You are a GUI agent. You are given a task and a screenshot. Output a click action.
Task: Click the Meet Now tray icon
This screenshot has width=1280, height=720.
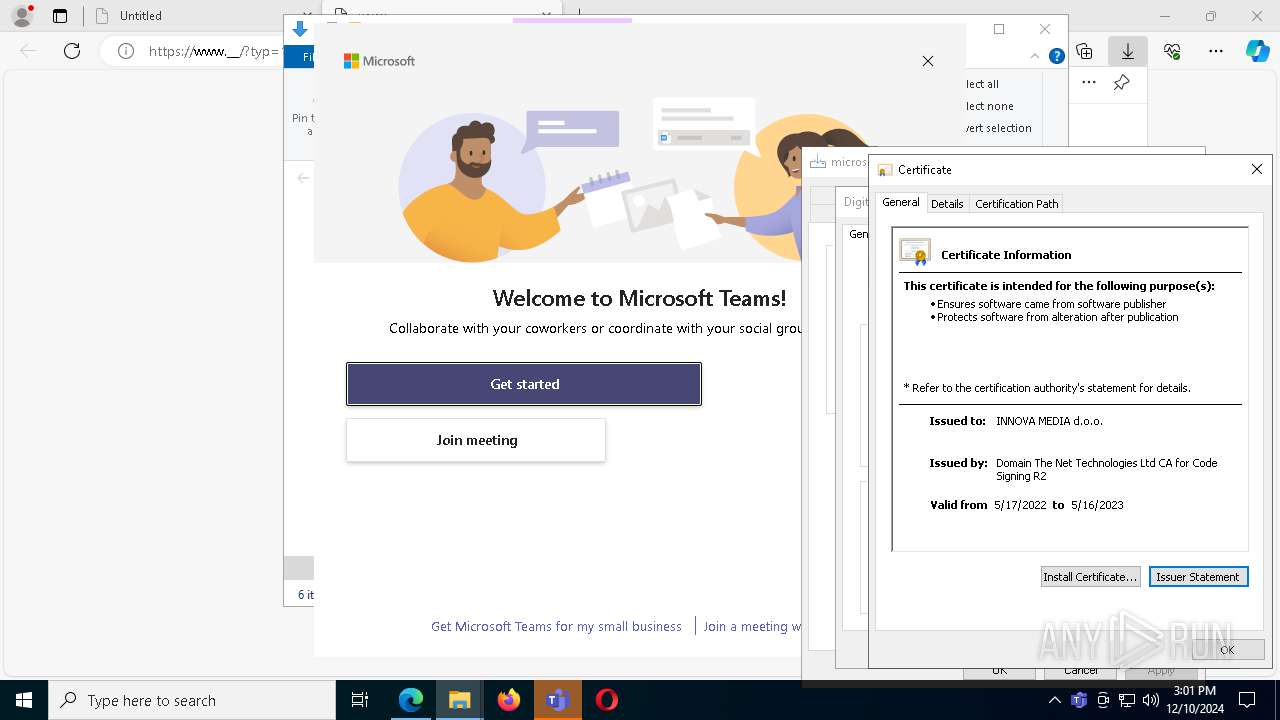tap(1103, 700)
